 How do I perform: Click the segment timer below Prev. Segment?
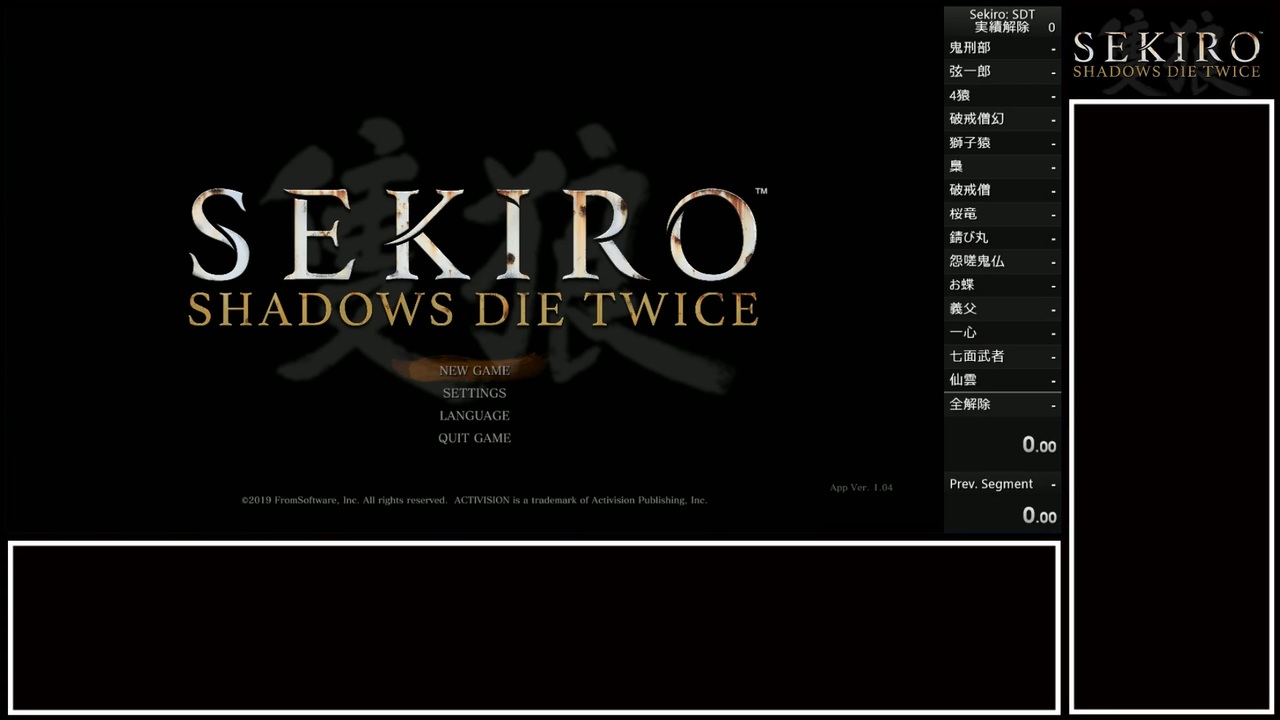1039,515
